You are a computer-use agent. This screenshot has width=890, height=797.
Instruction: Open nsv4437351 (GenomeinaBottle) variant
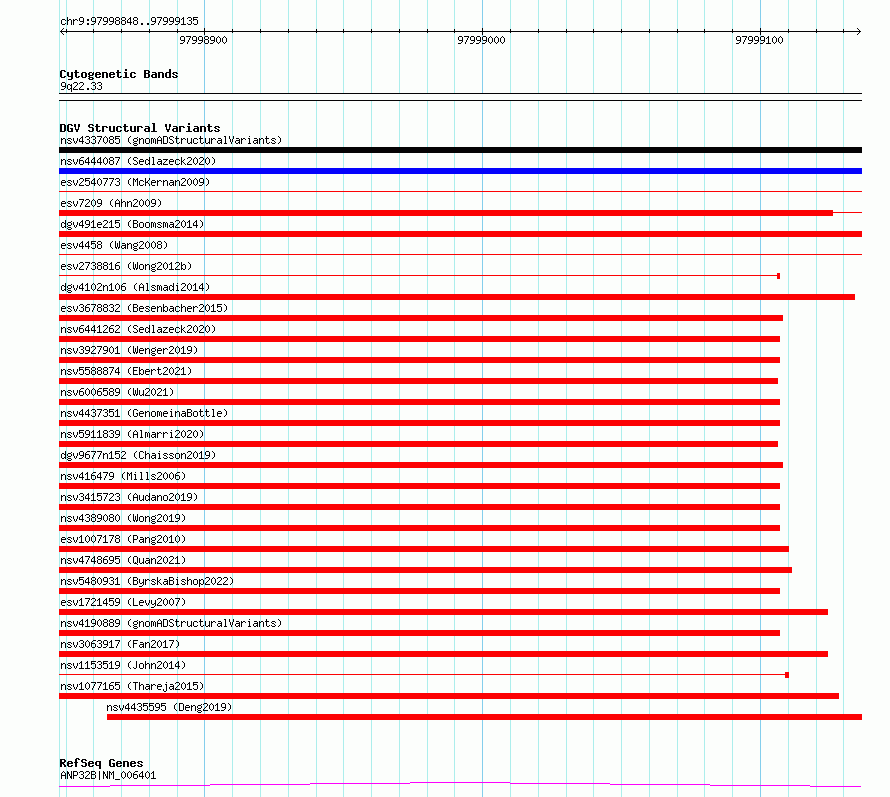(144, 413)
